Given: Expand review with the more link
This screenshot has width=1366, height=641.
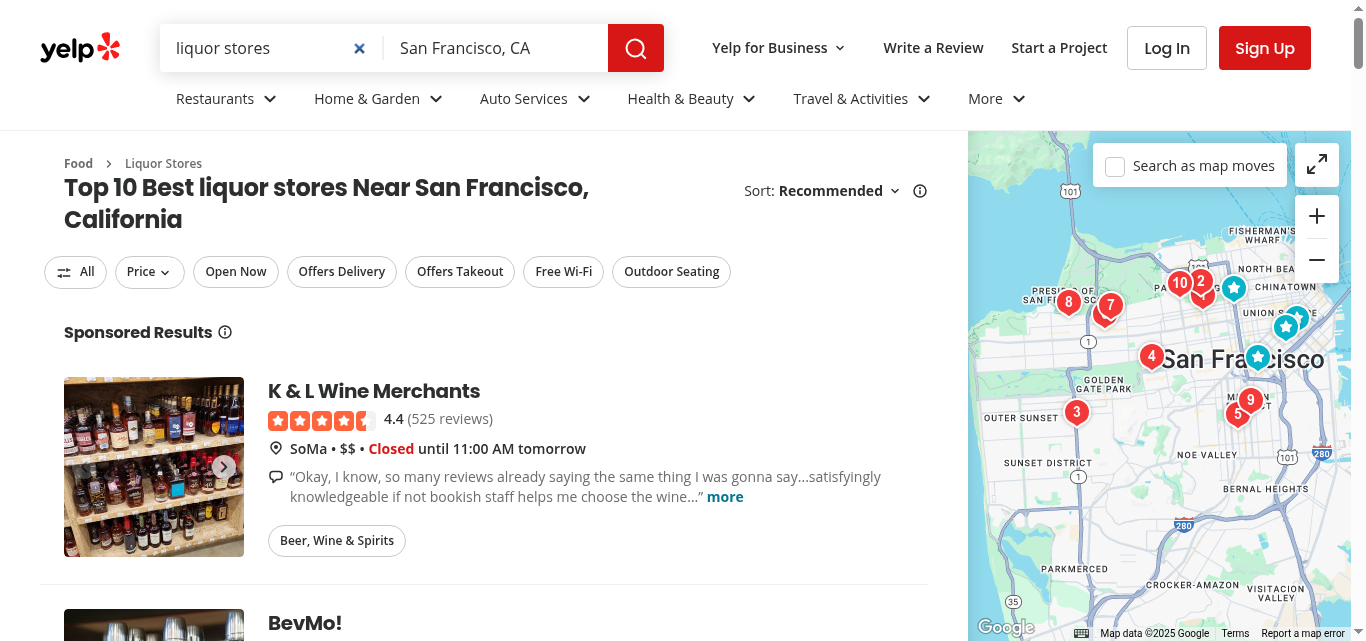Looking at the screenshot, I should coord(725,497).
